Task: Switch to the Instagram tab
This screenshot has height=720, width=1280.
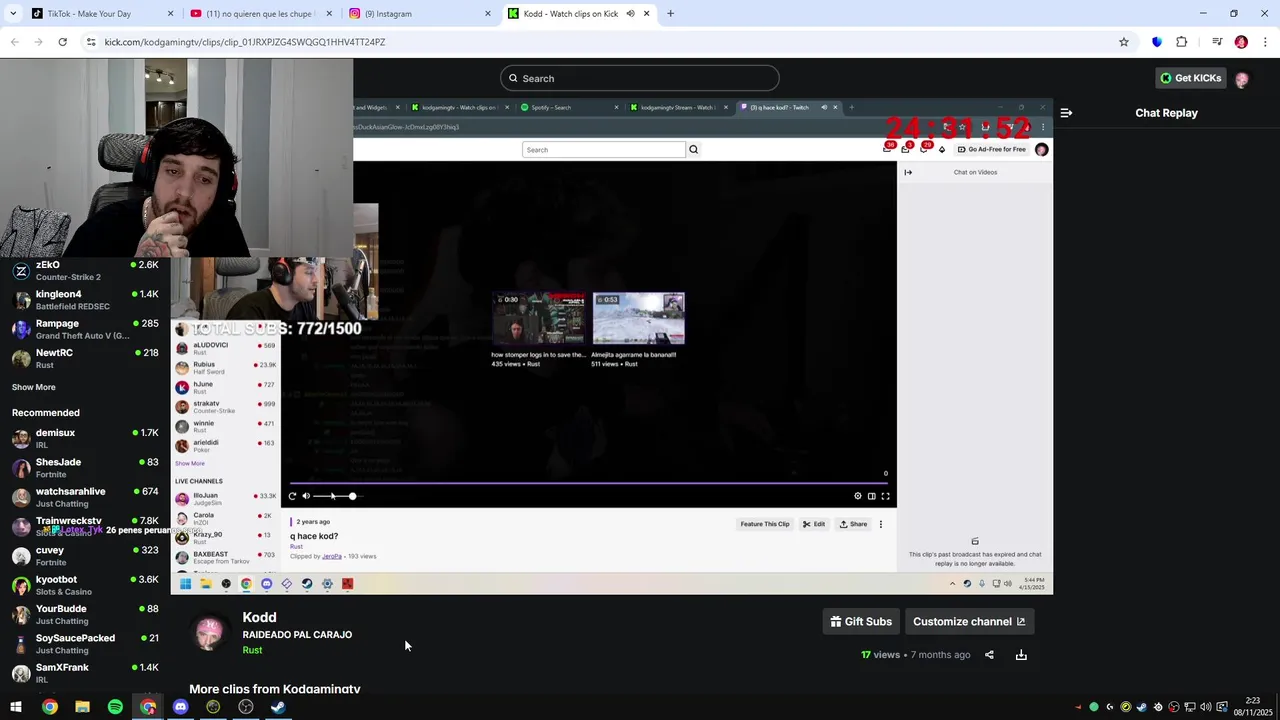Action: [420, 14]
